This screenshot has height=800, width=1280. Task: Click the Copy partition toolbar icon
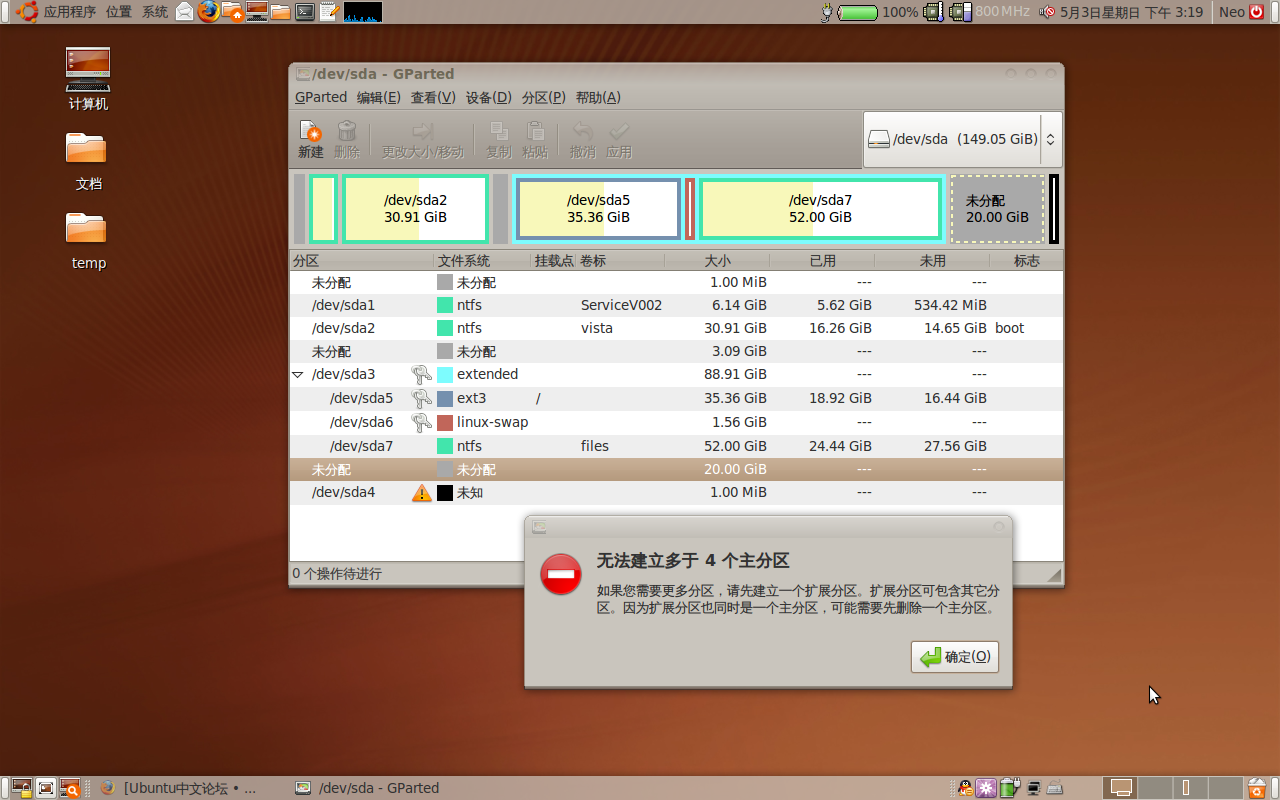499,131
